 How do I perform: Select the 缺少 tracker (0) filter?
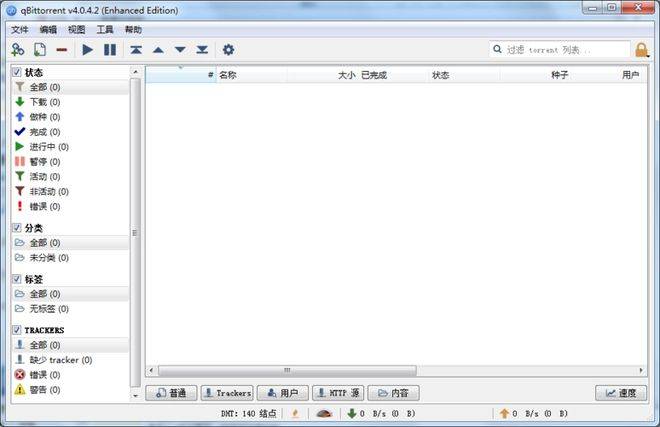(x=70, y=360)
